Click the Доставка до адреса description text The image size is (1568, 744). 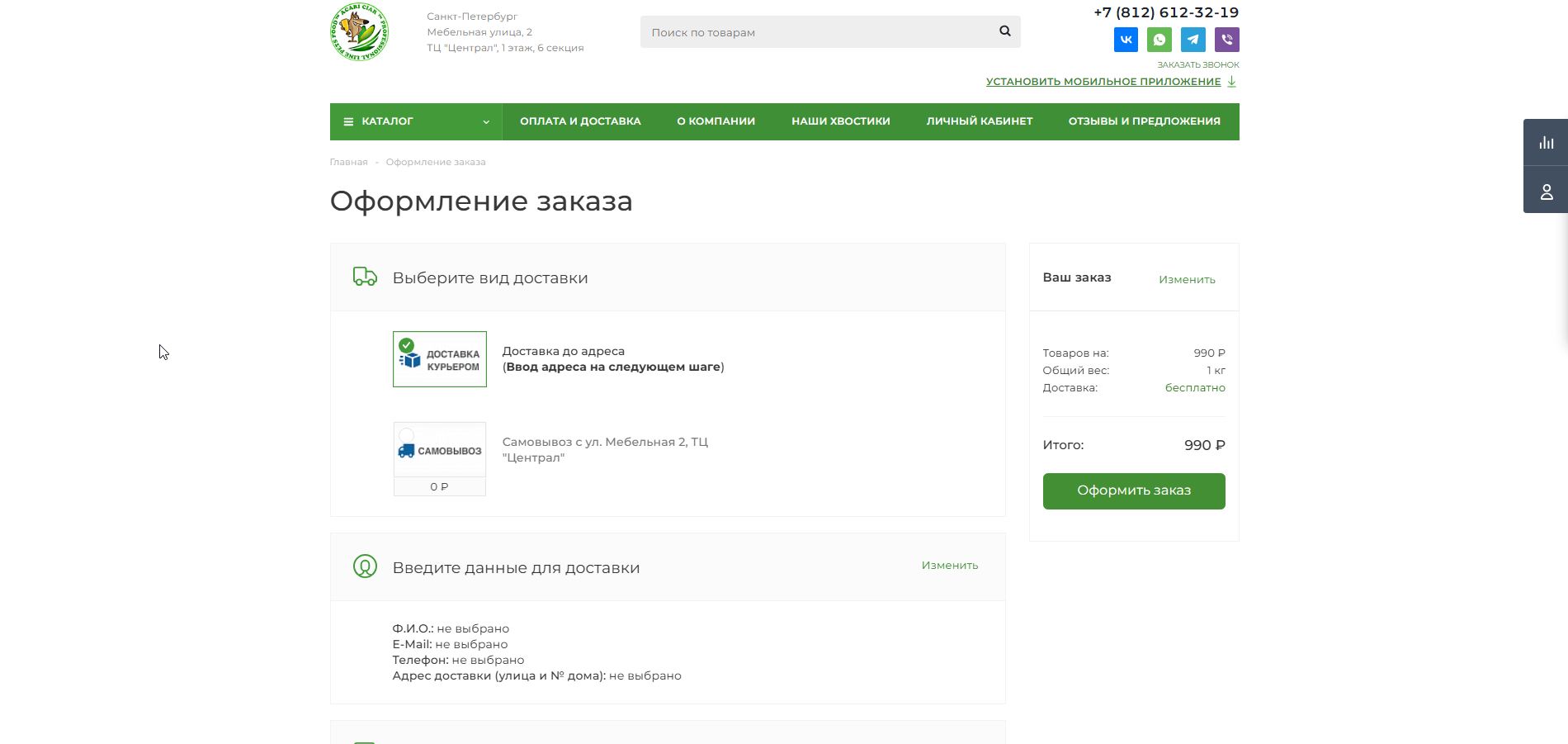[x=613, y=359]
